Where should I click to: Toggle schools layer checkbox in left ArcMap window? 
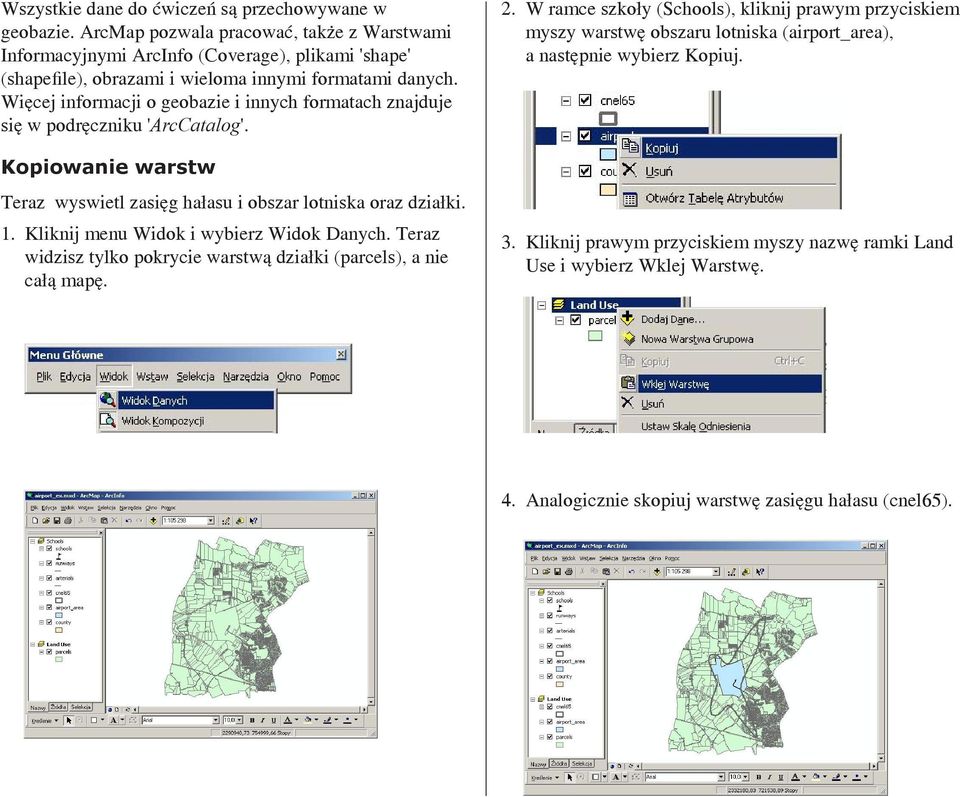[50, 548]
